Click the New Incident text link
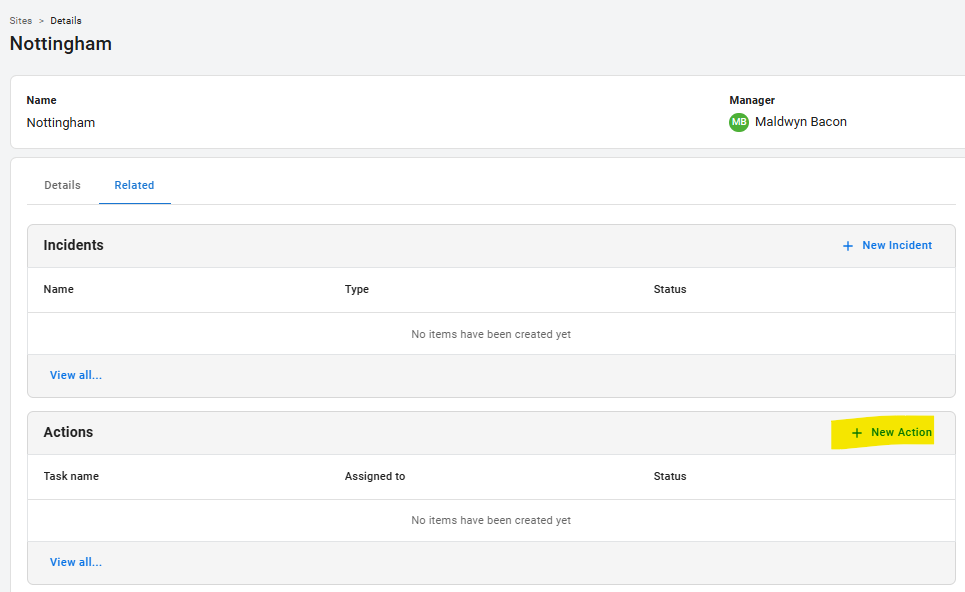Viewport: 965px width, 592px height. click(897, 245)
